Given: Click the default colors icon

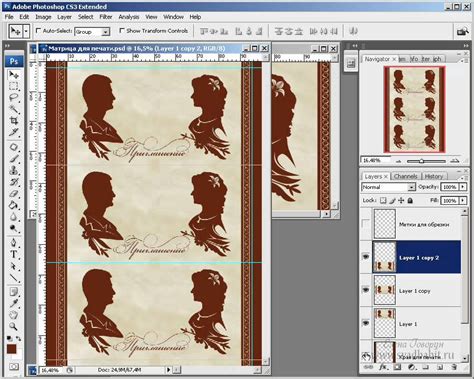Looking at the screenshot, I should click(9, 338).
